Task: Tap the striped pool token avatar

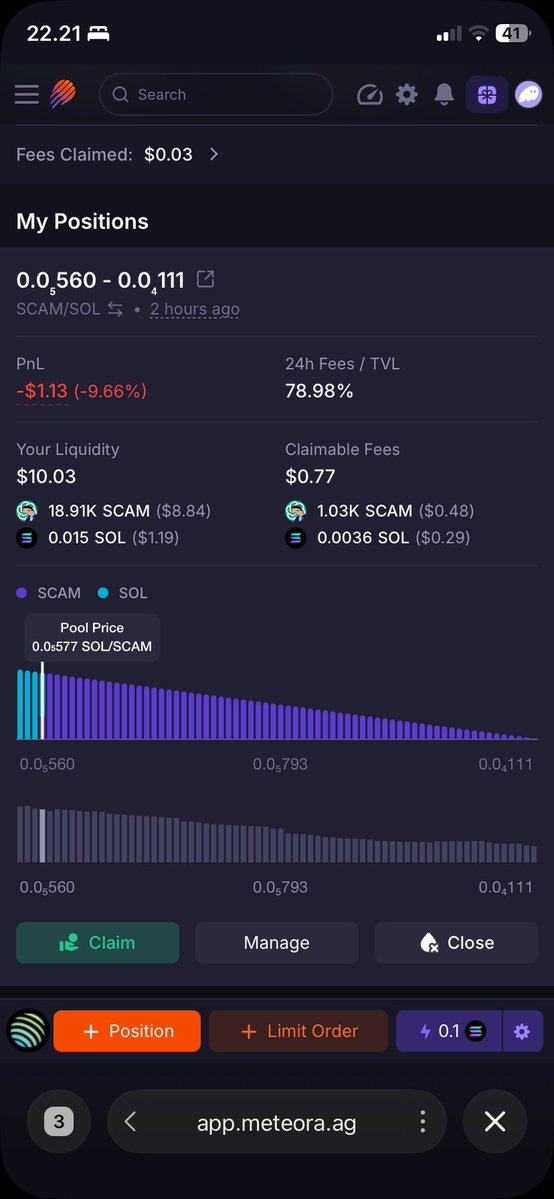Action: tap(28, 1032)
